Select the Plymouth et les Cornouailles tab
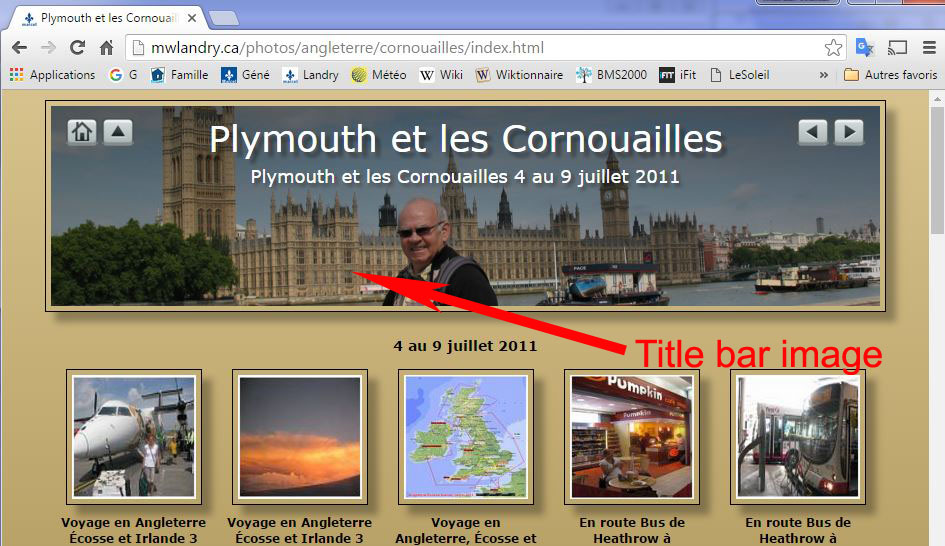 point(105,18)
